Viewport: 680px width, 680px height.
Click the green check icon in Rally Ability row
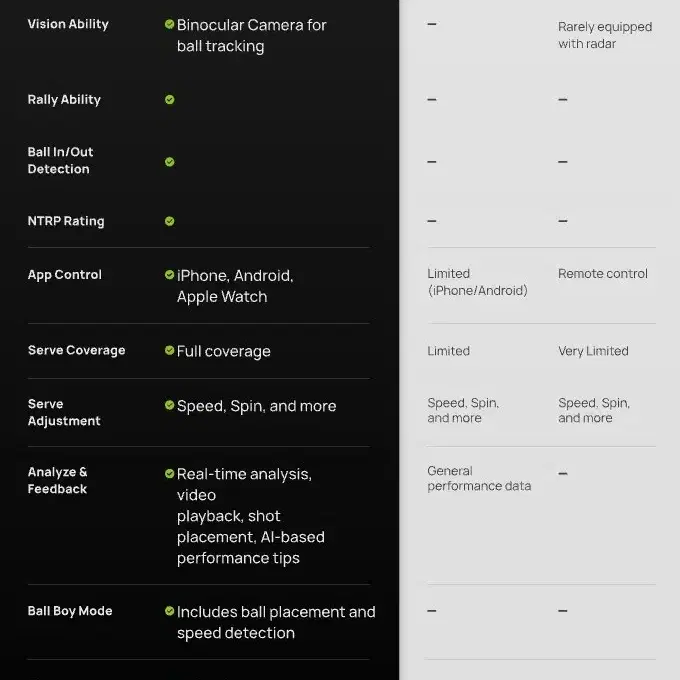[170, 100]
